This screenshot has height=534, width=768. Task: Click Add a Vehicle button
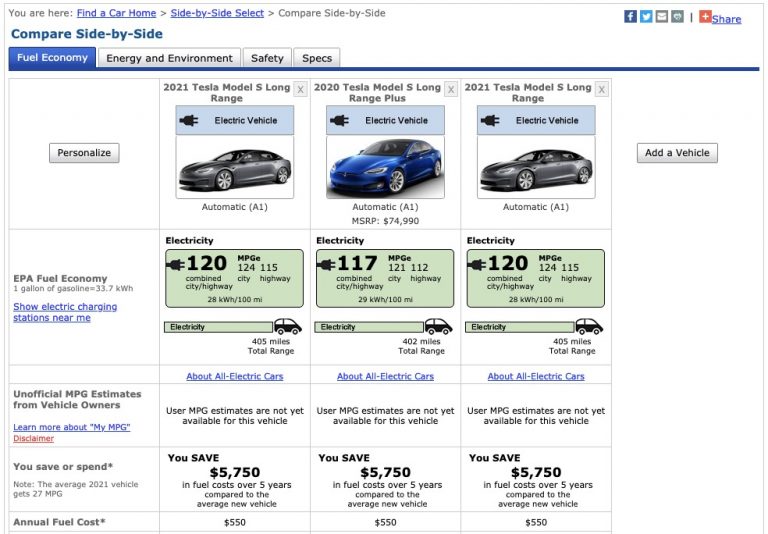click(677, 153)
